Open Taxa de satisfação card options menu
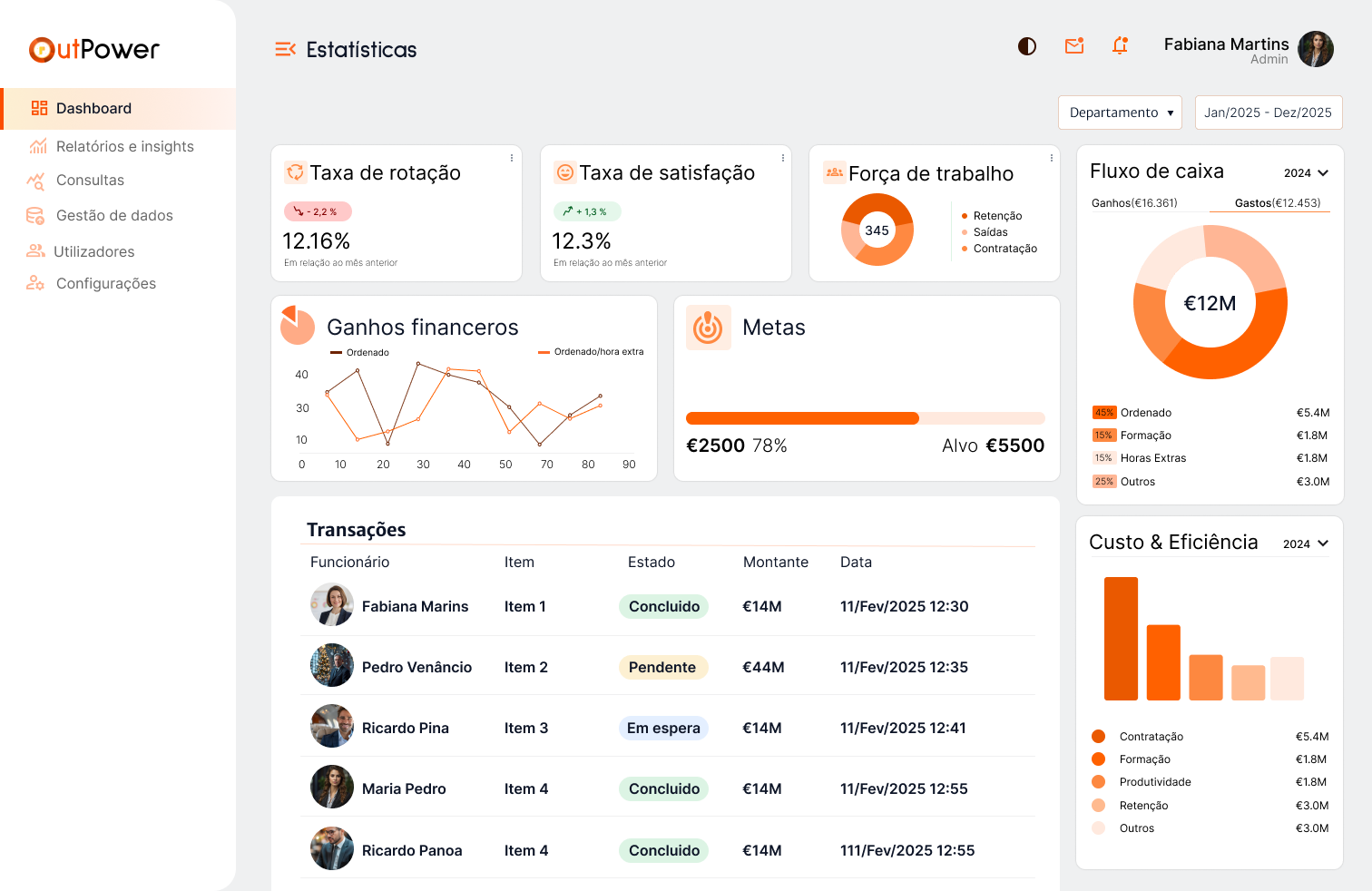The image size is (1372, 891). click(782, 158)
